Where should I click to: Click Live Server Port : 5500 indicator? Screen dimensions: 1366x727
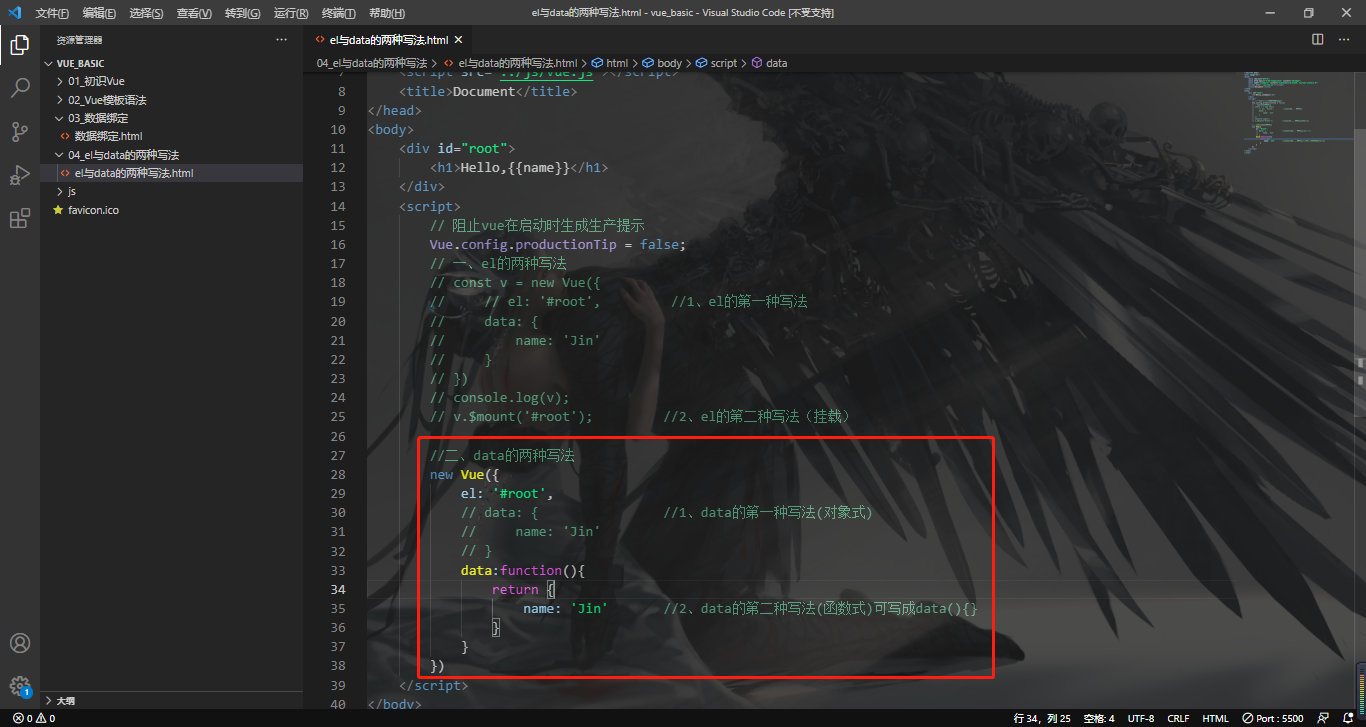click(1272, 718)
